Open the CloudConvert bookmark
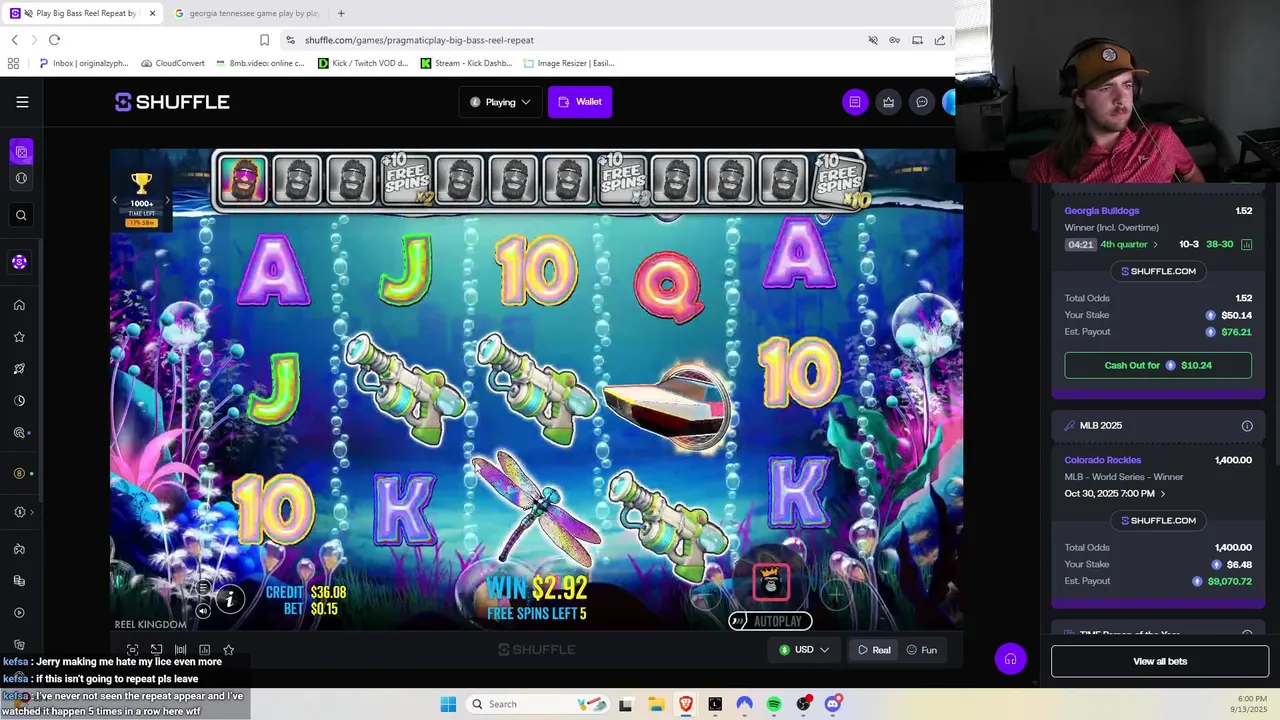The height and width of the screenshot is (720, 1280). click(x=173, y=63)
